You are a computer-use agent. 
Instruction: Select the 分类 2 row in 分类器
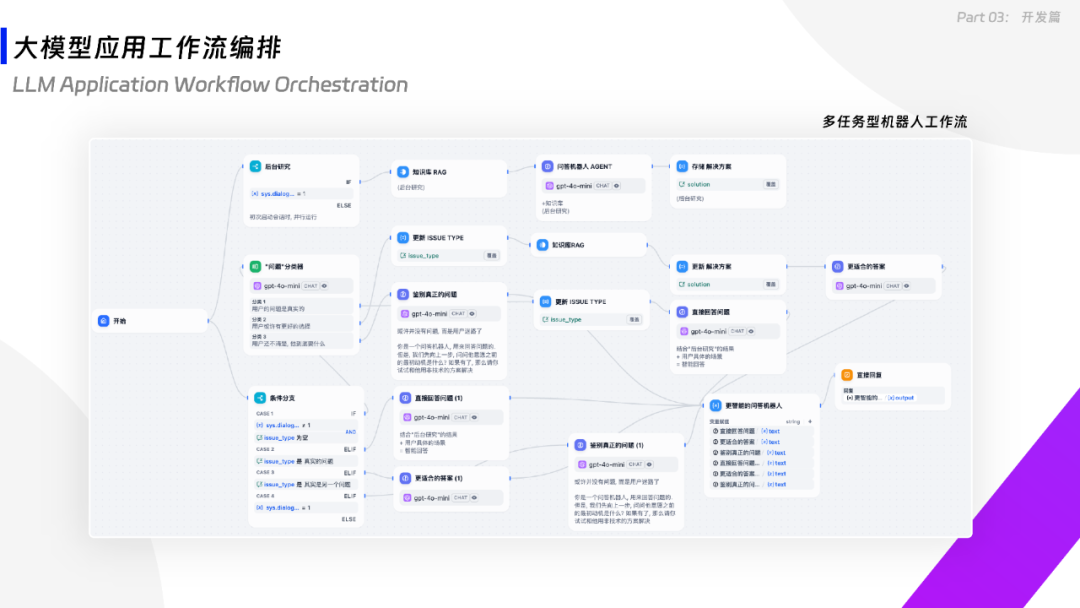302,323
